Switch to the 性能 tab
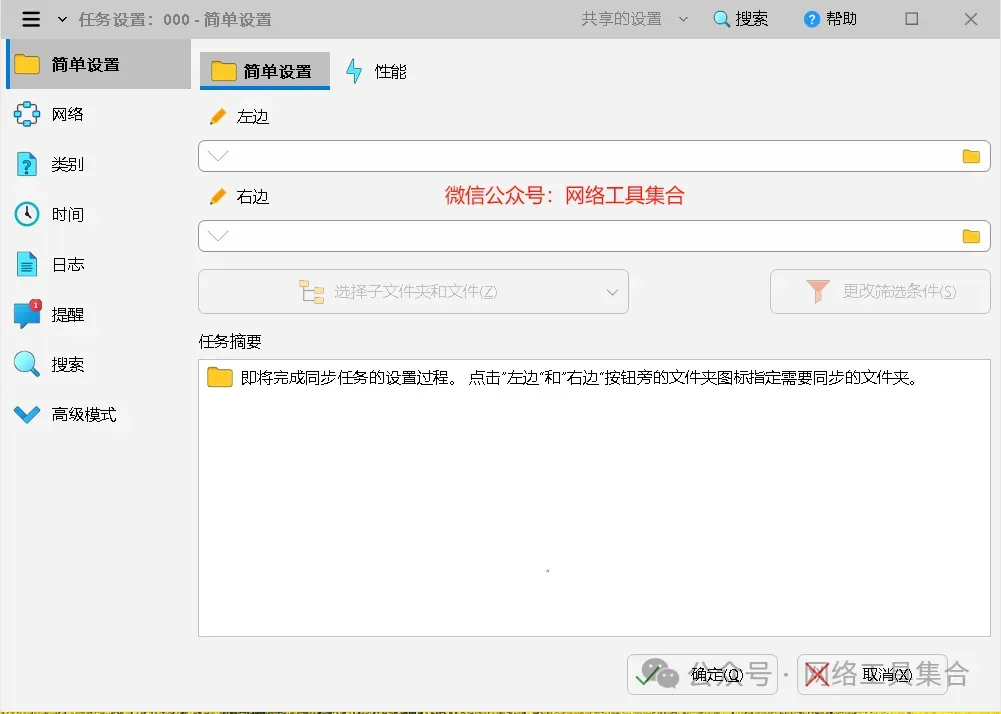This screenshot has height=714, width=1001. click(376, 71)
